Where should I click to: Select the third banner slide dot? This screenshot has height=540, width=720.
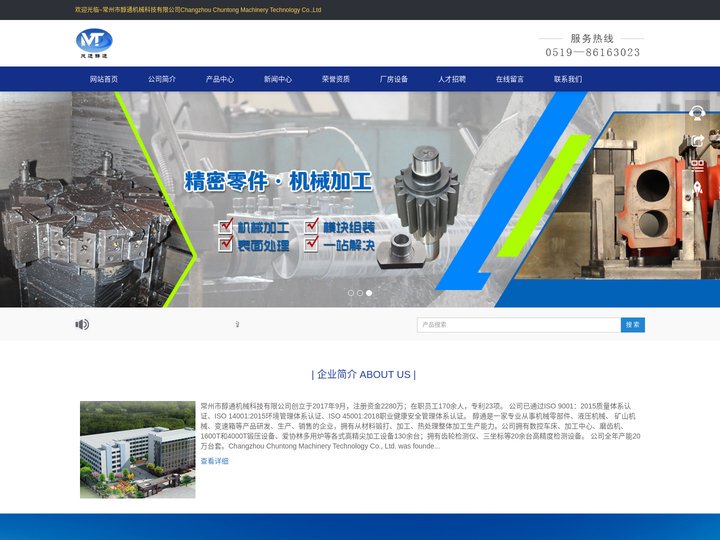(369, 293)
